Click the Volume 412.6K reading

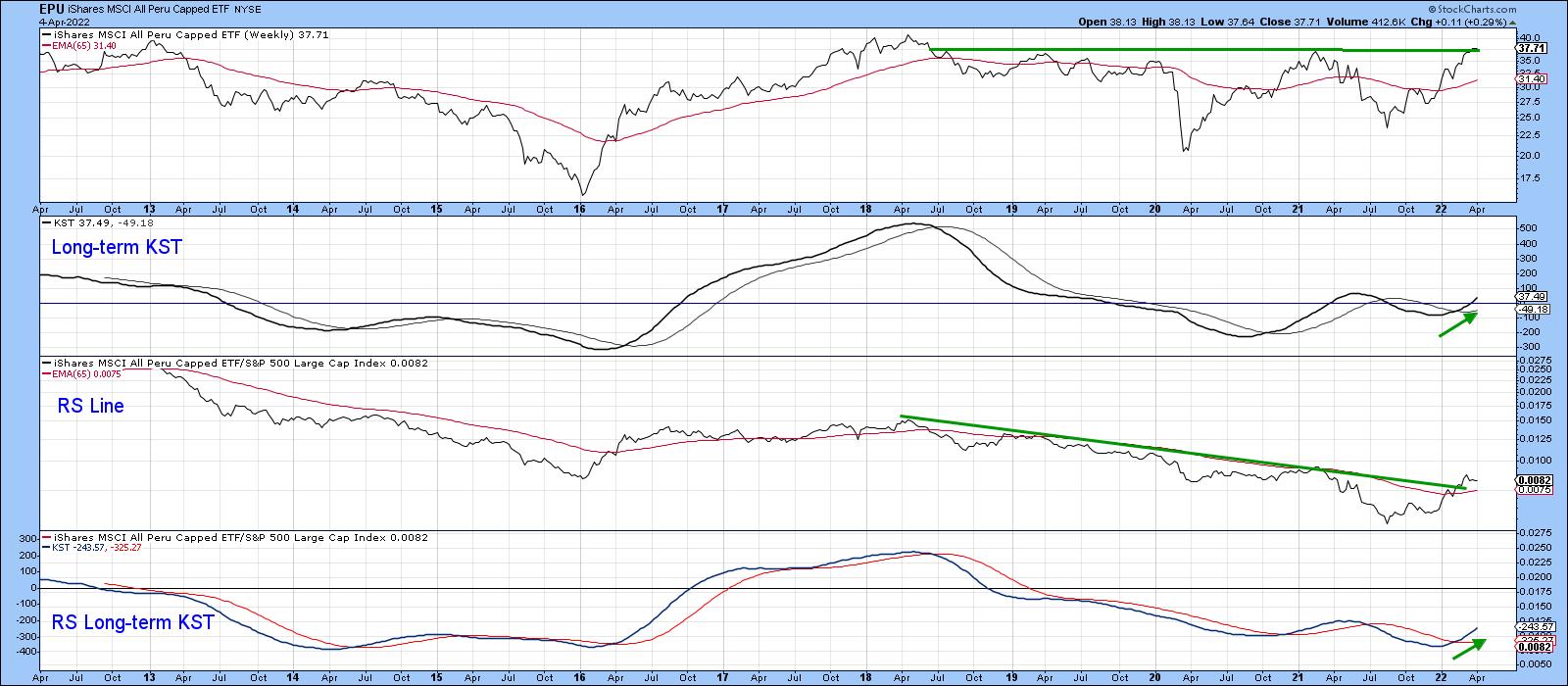point(1365,21)
